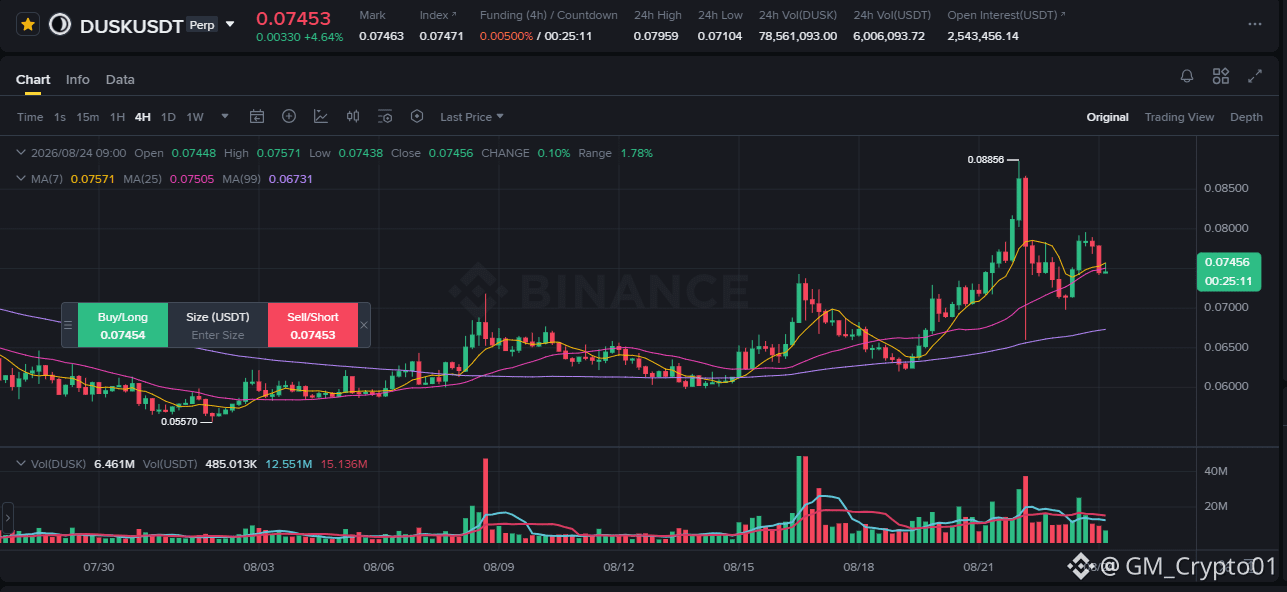The image size is (1287, 592).
Task: Close the Buy/Sell quick order widget
Action: pyautogui.click(x=364, y=325)
